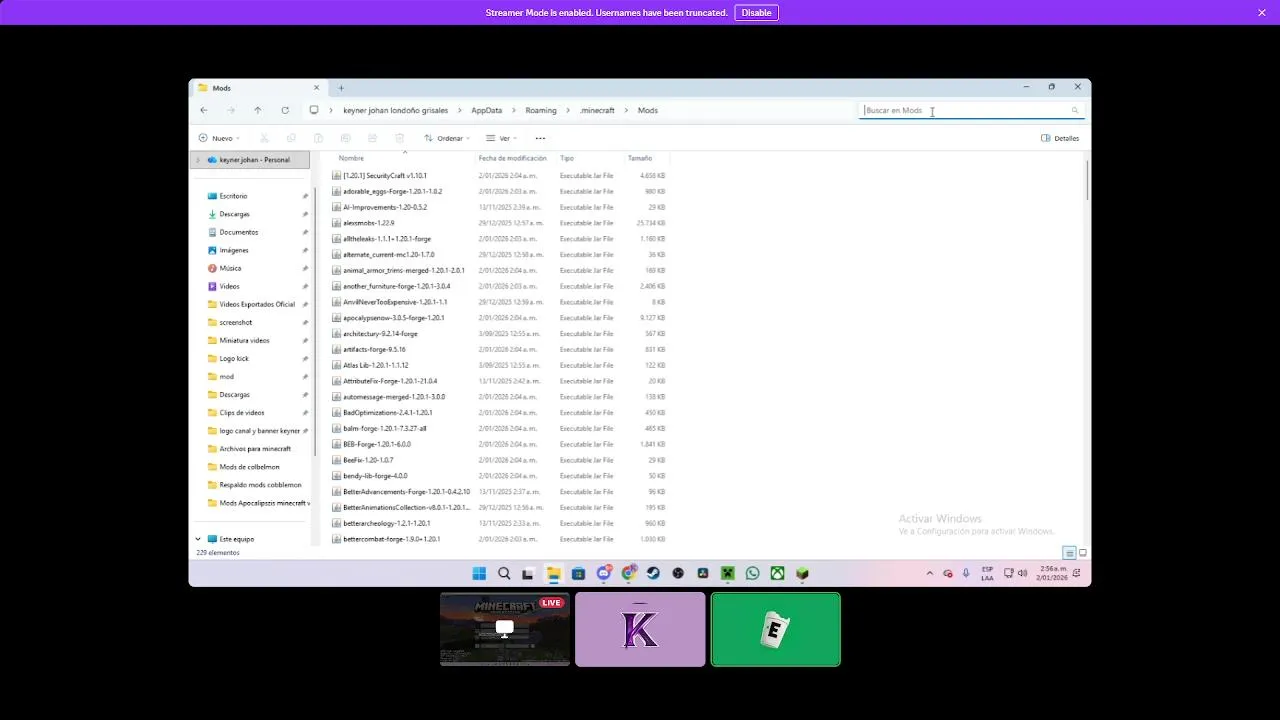
Task: Open Música in the sidebar
Action: pyautogui.click(x=230, y=268)
